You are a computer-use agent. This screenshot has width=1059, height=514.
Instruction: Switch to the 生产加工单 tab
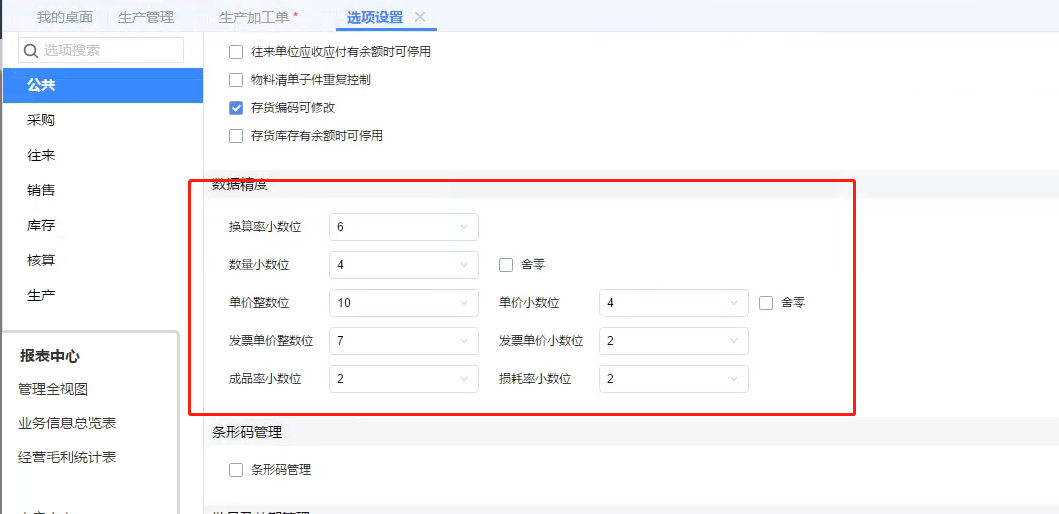[x=259, y=18]
